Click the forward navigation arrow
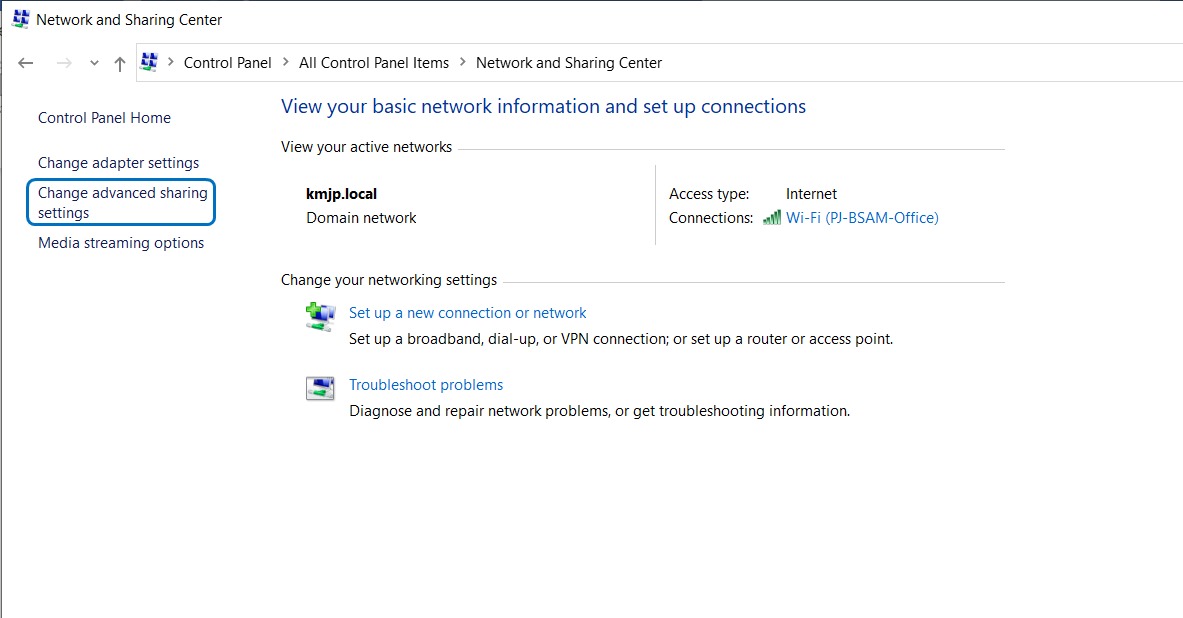Screen dimensions: 1183x618 [x=64, y=63]
